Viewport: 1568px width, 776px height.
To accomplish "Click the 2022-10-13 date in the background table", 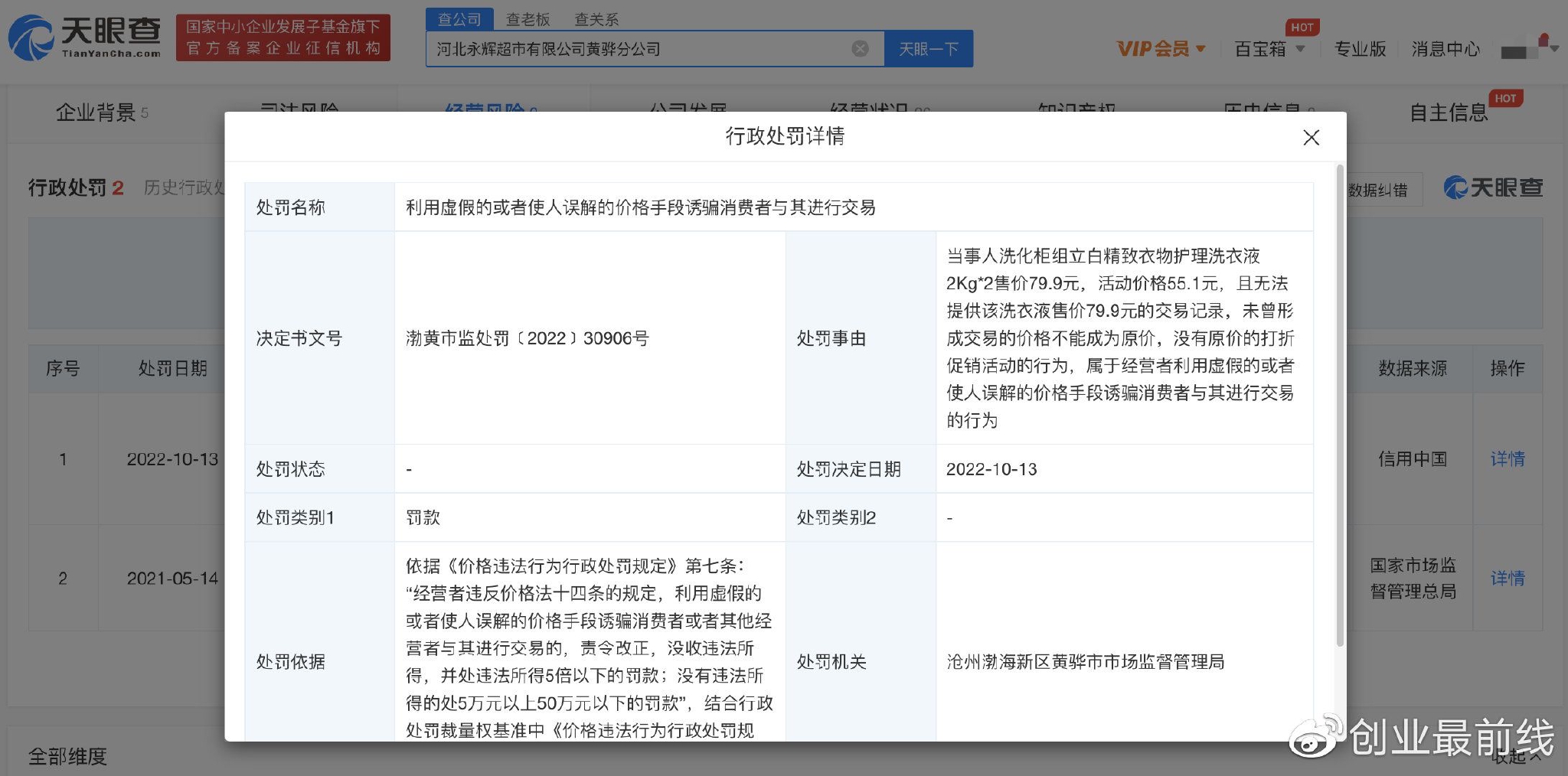I will 172,459.
